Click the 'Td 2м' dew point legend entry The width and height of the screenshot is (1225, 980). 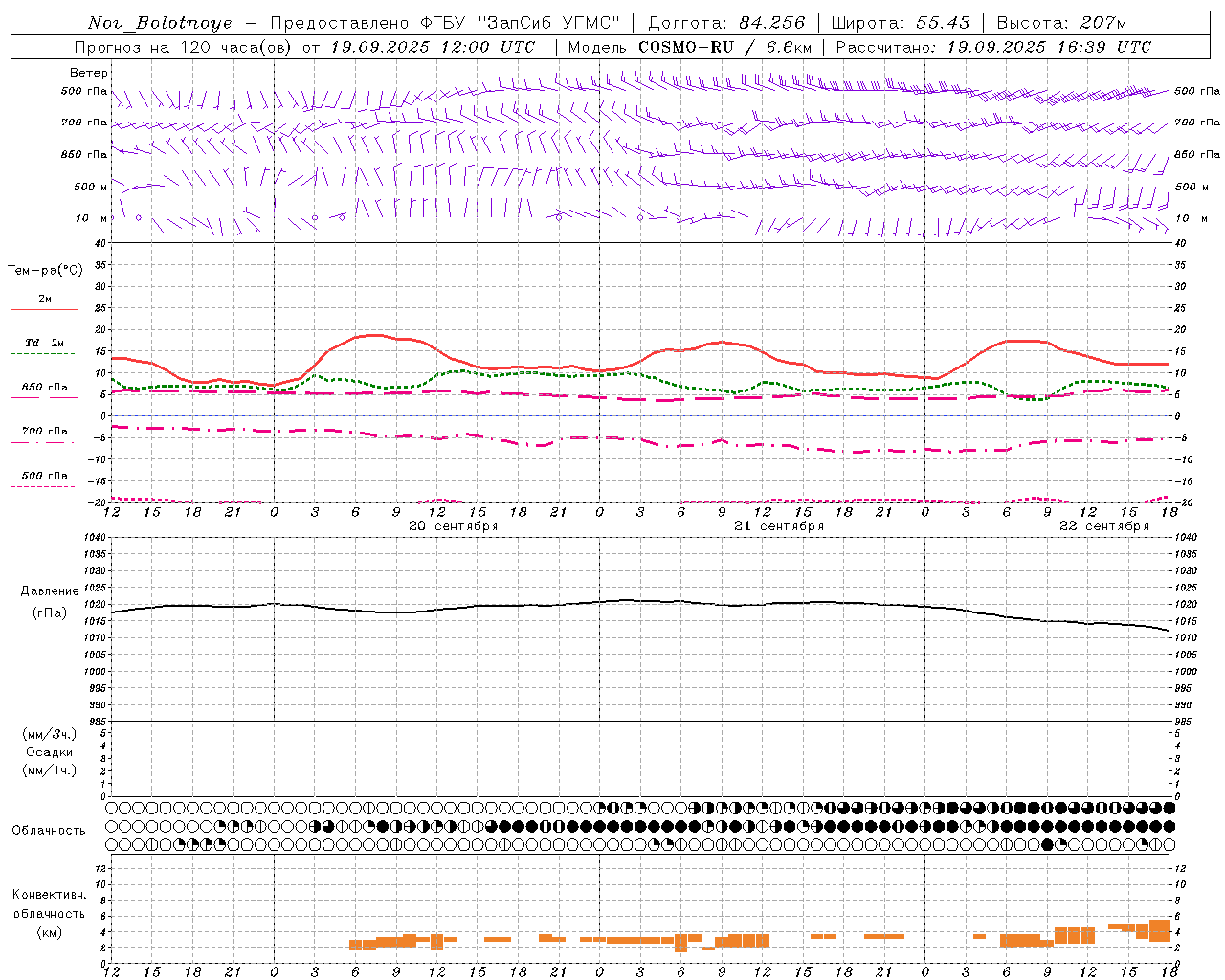[x=44, y=343]
